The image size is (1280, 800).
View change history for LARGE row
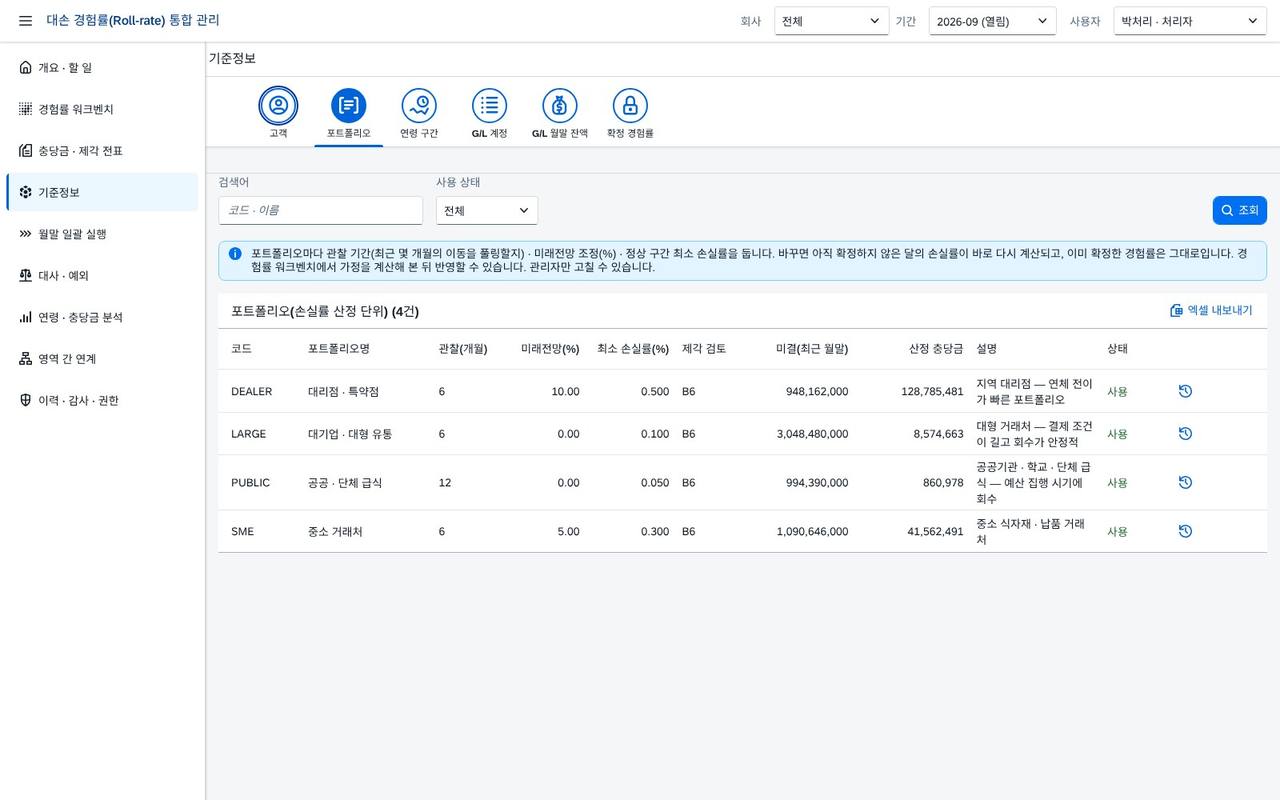(x=1185, y=434)
